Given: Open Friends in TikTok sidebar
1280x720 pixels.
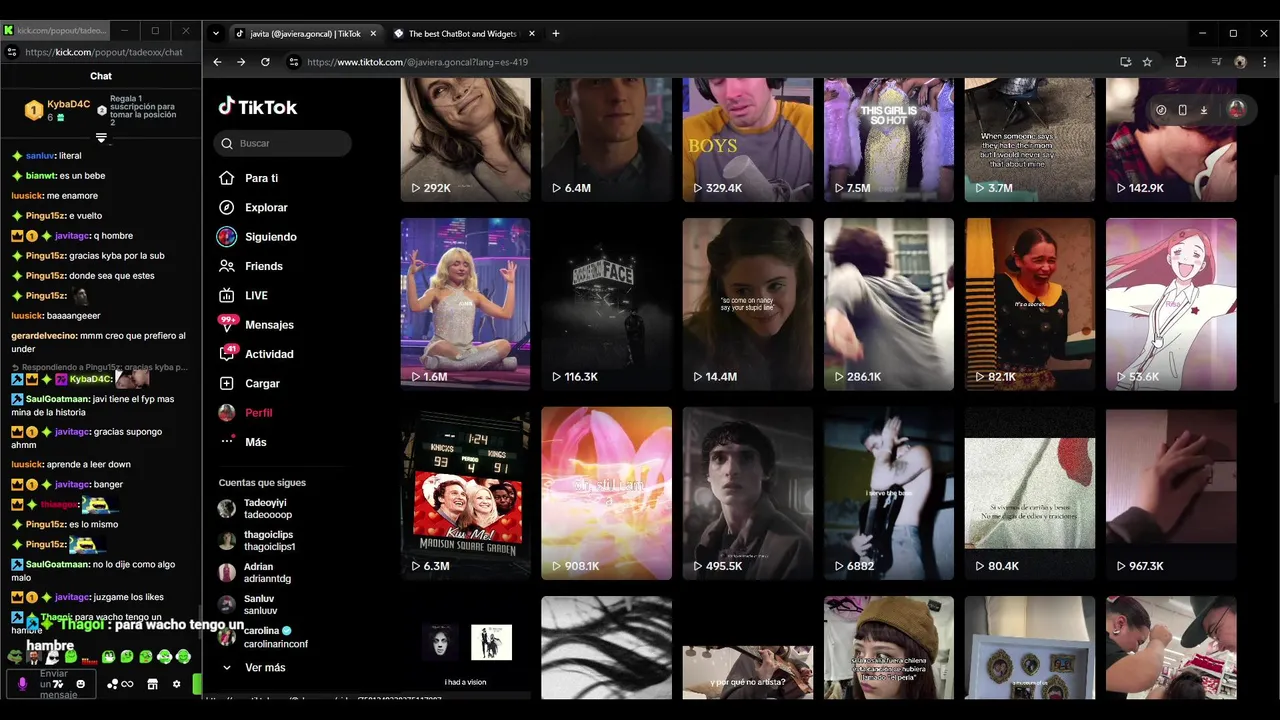Looking at the screenshot, I should click(251, 266).
